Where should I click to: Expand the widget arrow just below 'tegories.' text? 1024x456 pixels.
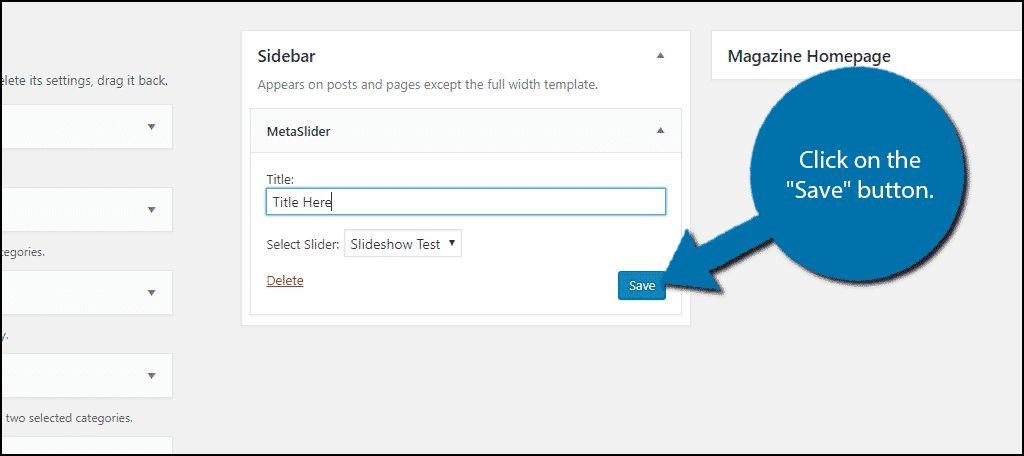(x=152, y=293)
